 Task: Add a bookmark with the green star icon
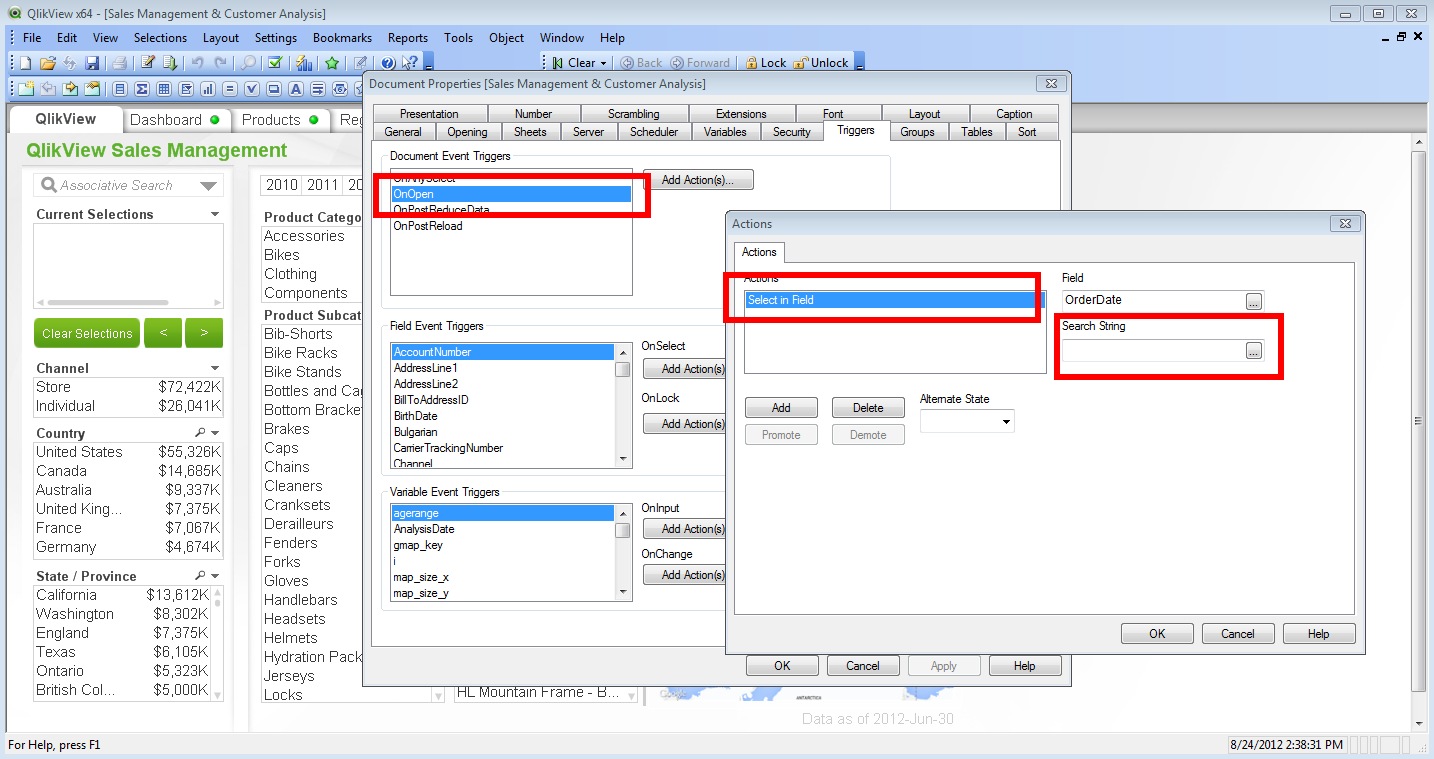332,63
